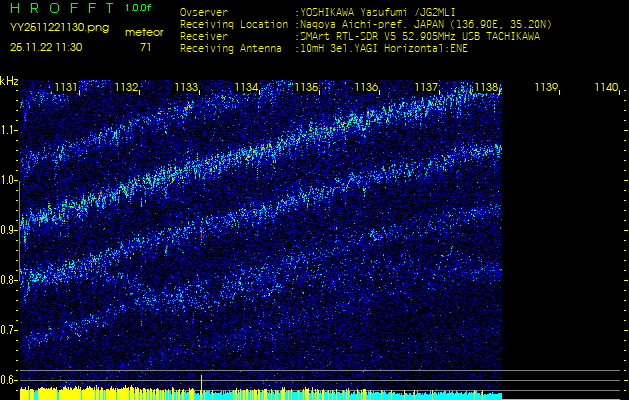This screenshot has height=400, width=629.
Task: Click the 'Receiving Antenna' field label
Action: (231, 49)
